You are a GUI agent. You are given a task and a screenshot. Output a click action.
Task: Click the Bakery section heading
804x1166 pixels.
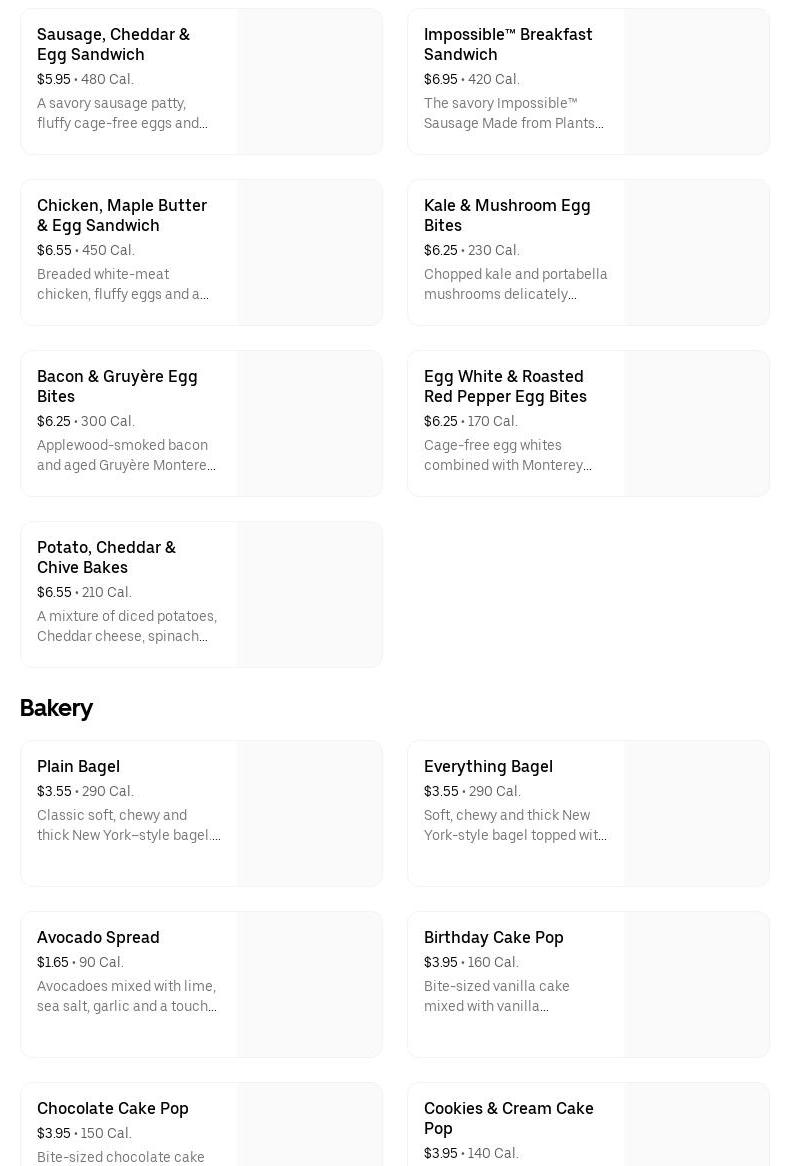point(56,708)
